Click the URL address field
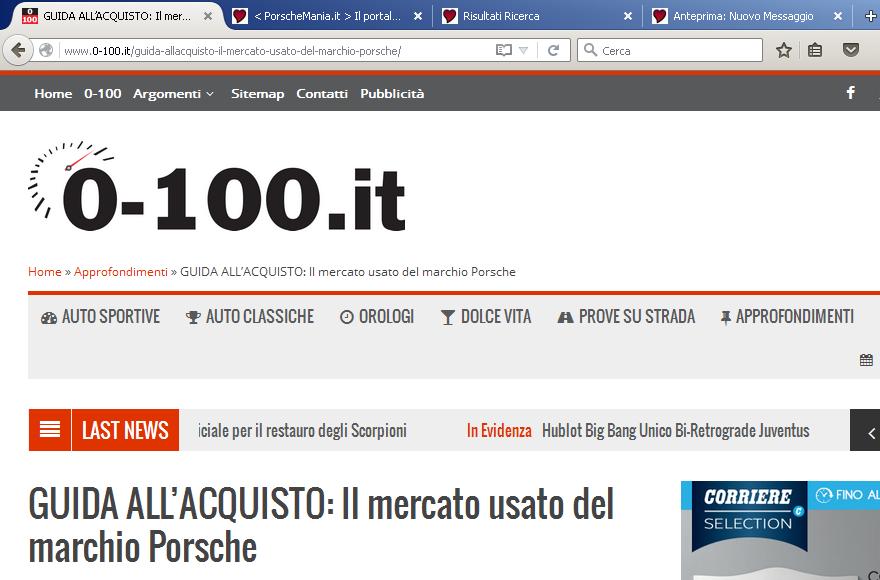The width and height of the screenshot is (880, 580). point(275,51)
